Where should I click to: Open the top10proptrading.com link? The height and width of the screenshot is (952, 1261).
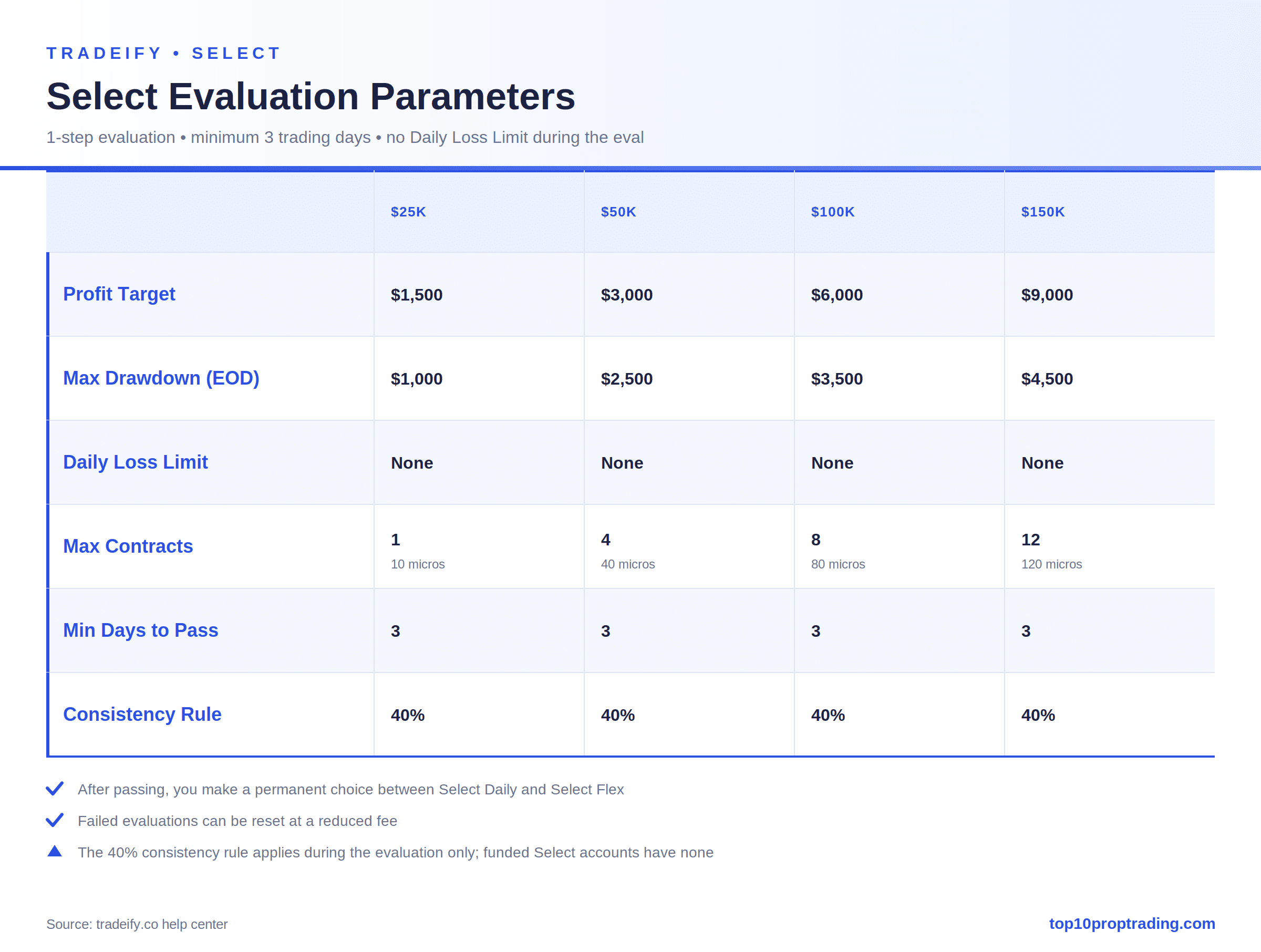(1132, 924)
